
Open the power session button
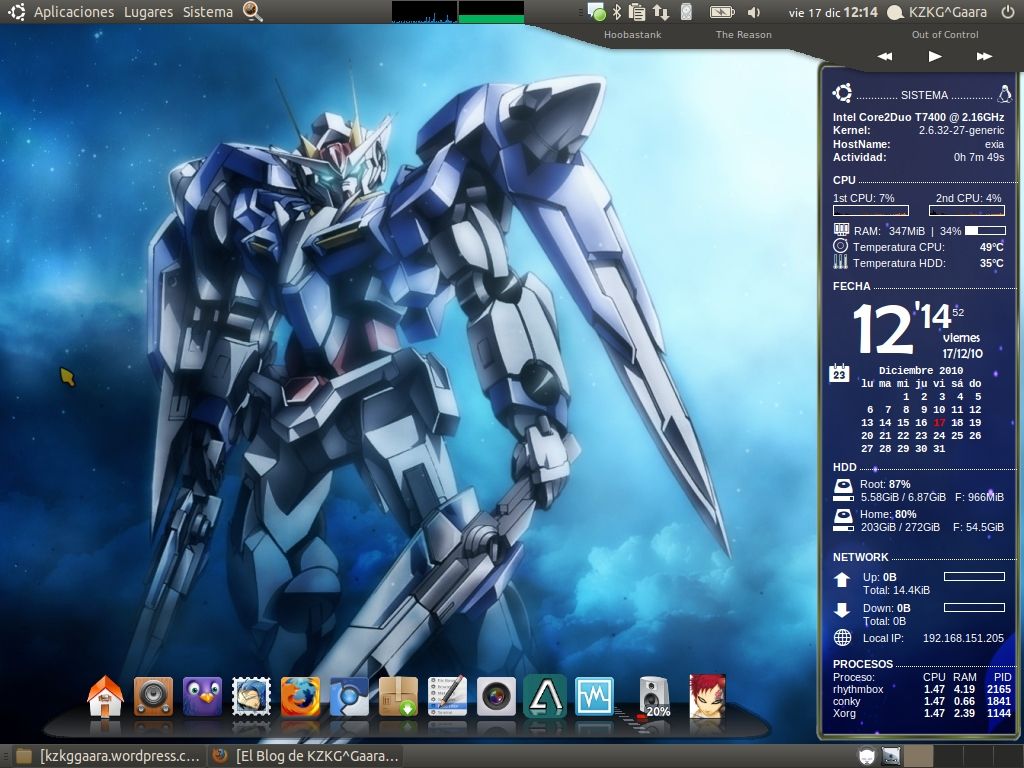1008,12
